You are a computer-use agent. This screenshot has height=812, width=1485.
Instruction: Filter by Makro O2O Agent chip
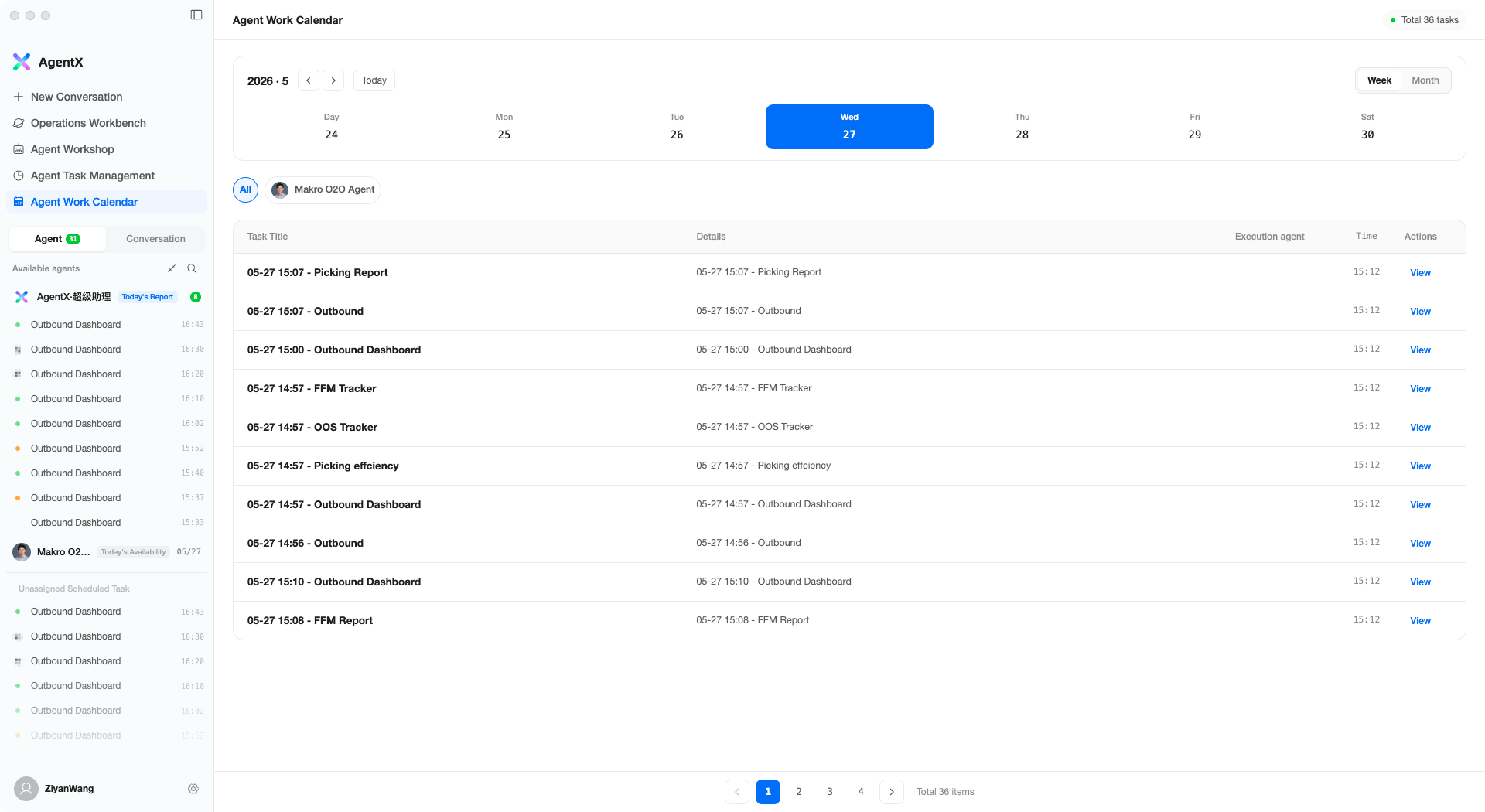tap(323, 189)
